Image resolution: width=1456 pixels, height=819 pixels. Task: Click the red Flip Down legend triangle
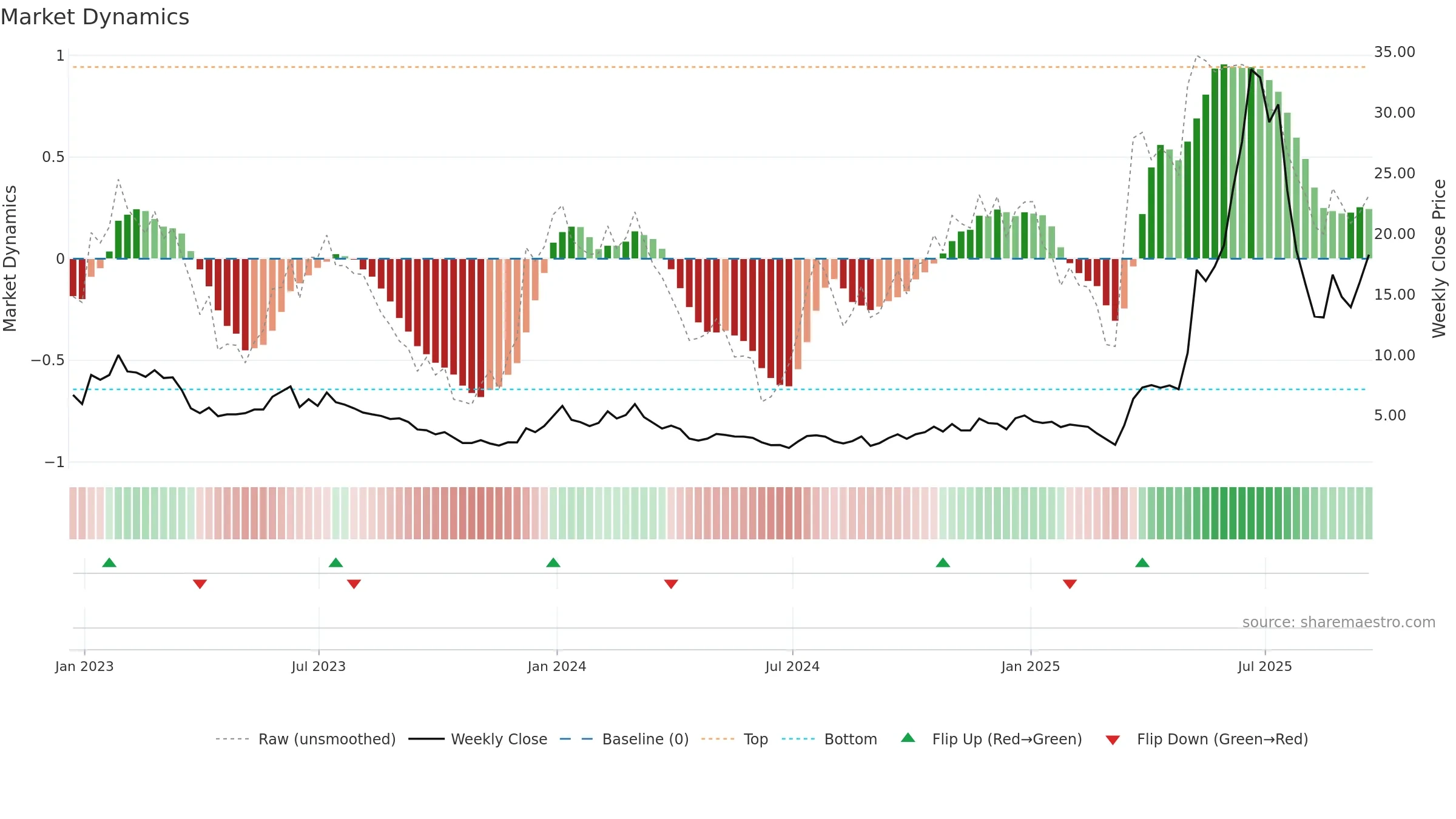pos(1113,740)
